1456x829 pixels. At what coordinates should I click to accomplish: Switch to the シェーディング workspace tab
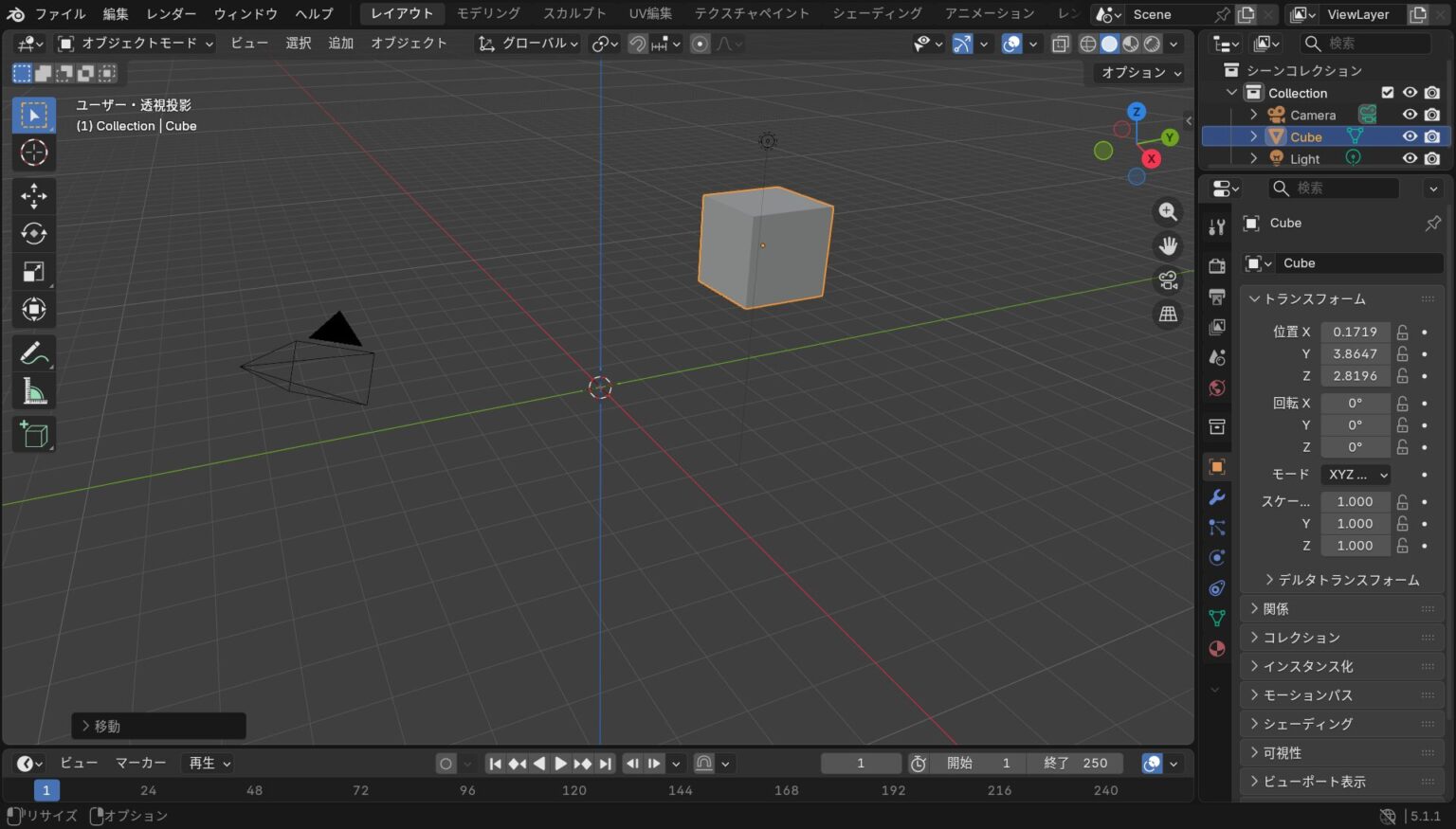[x=877, y=14]
